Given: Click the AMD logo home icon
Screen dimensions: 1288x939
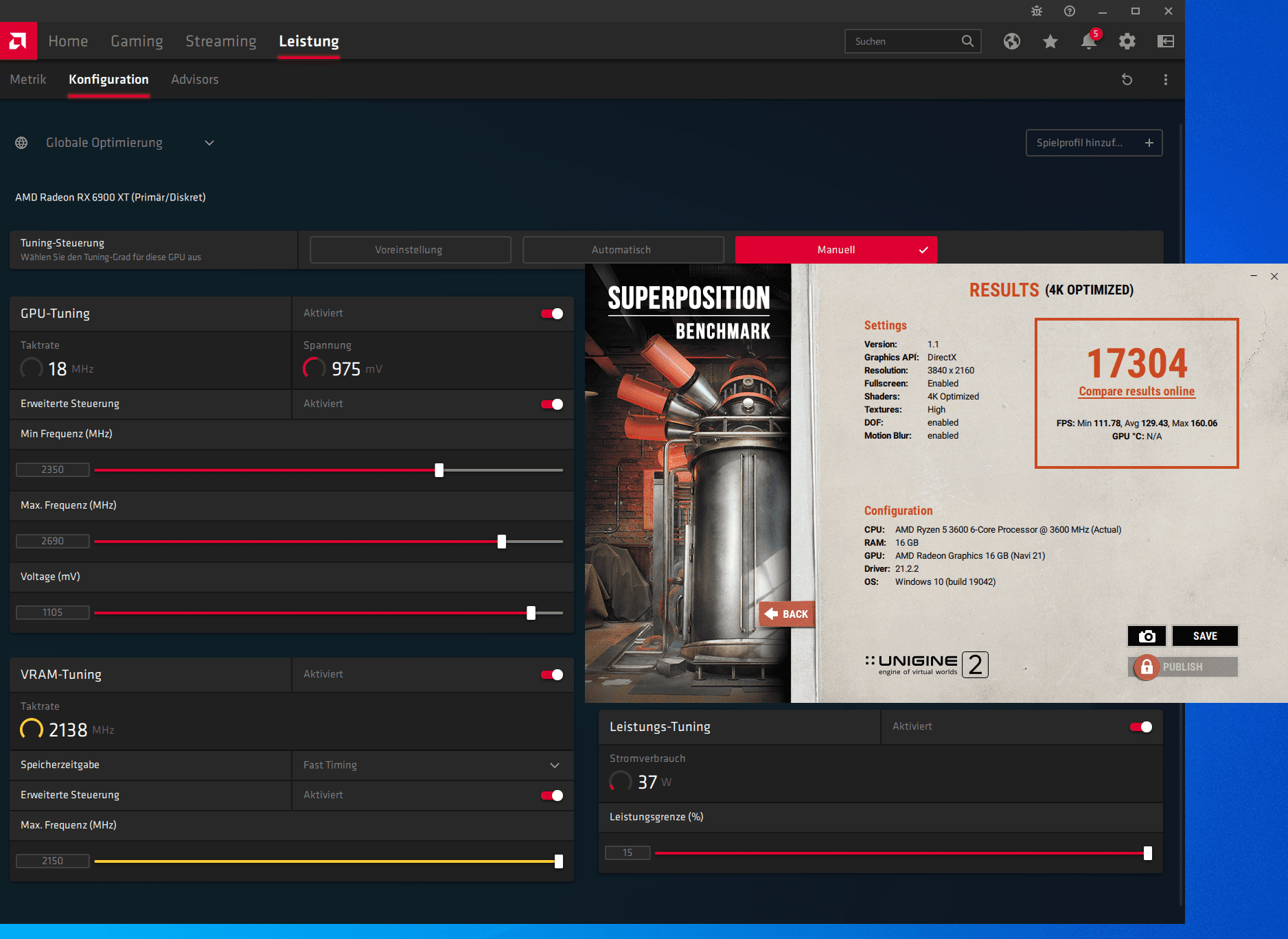Looking at the screenshot, I should (x=18, y=41).
